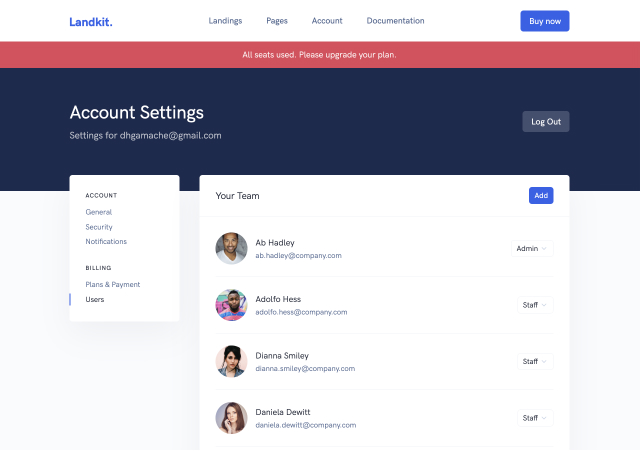Click Adolfo Hess's profile avatar

click(x=231, y=305)
